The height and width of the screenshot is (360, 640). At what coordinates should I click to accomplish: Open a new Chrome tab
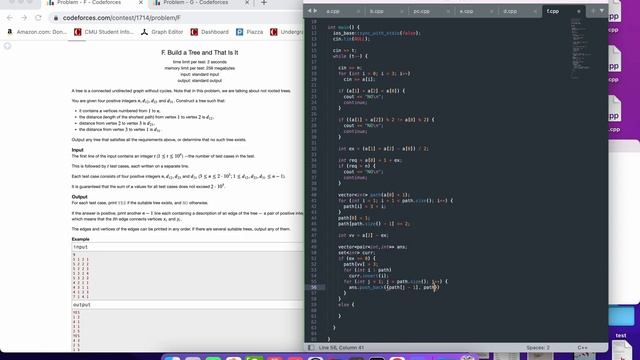coord(264,3)
